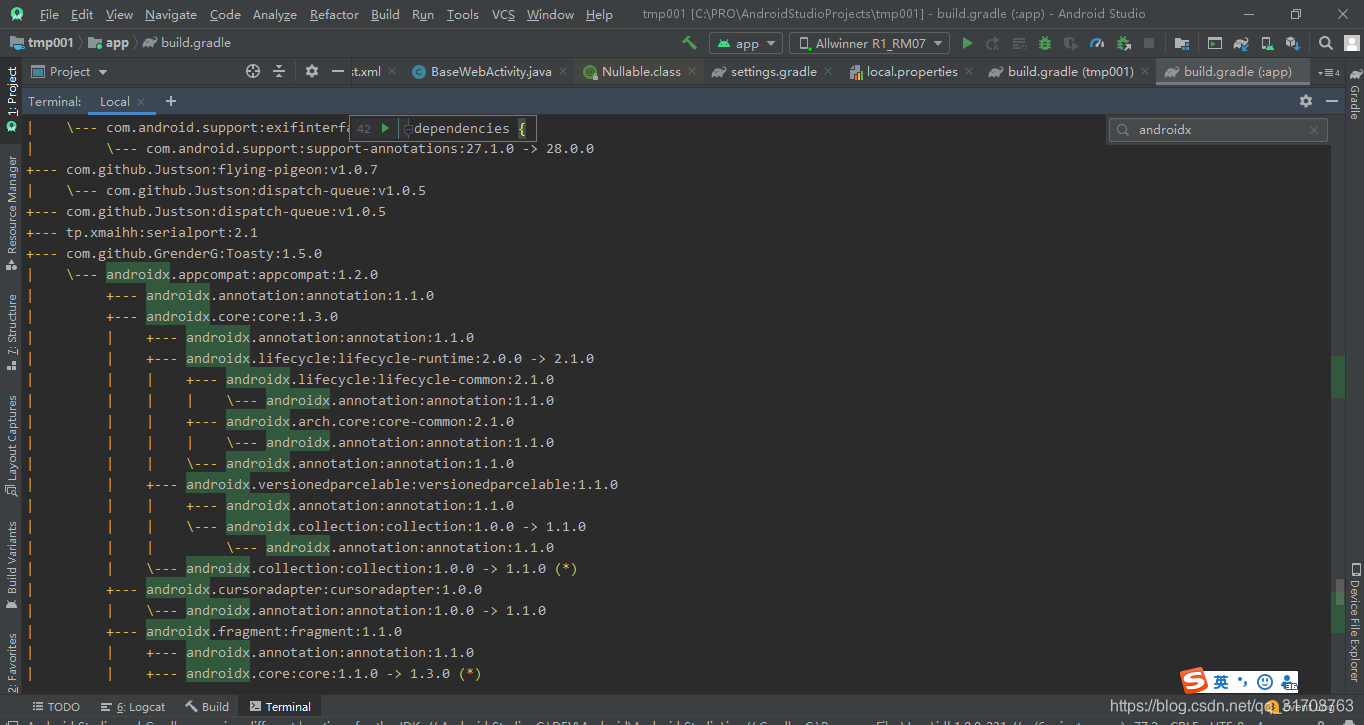This screenshot has width=1364, height=725.
Task: Click the Run with Coverage icon
Action: [x=1071, y=43]
